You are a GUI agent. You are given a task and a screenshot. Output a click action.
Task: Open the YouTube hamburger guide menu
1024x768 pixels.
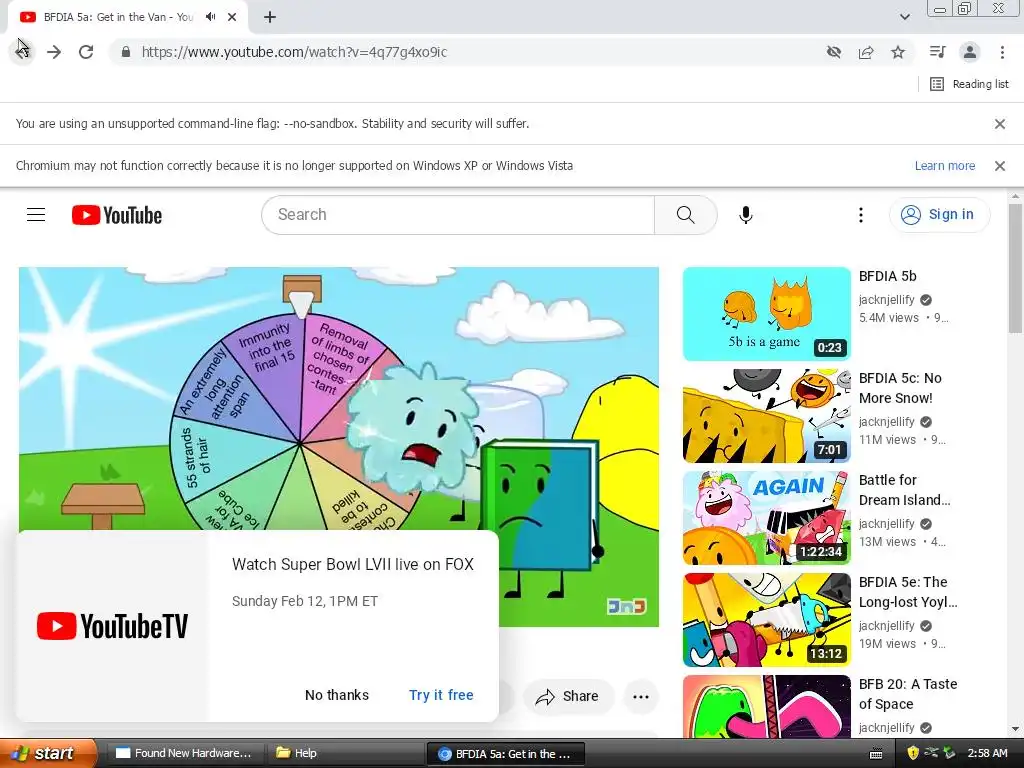[x=36, y=214]
